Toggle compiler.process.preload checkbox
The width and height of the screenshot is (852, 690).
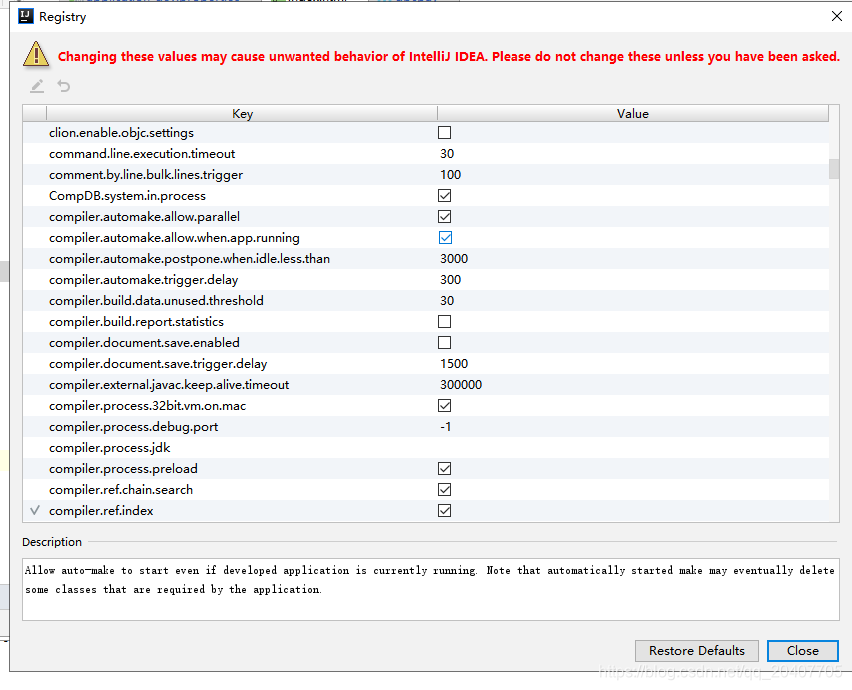(444, 469)
